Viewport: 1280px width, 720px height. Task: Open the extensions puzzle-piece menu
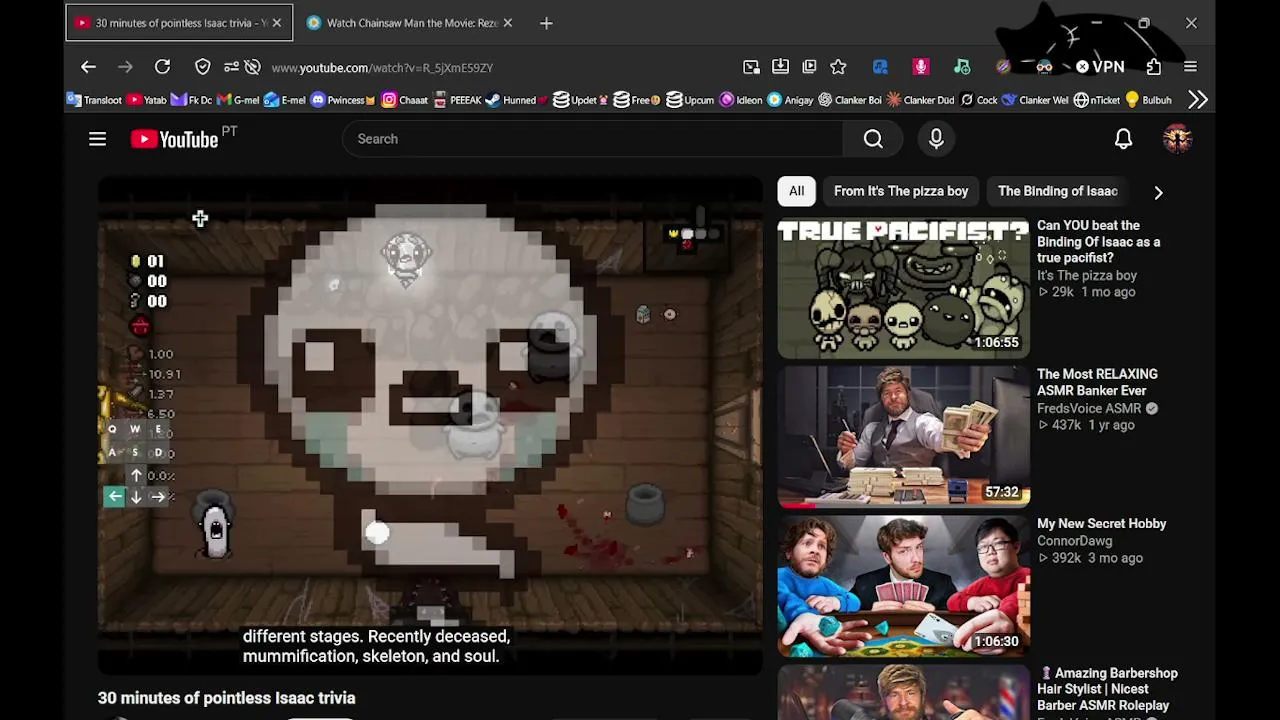coord(1154,67)
